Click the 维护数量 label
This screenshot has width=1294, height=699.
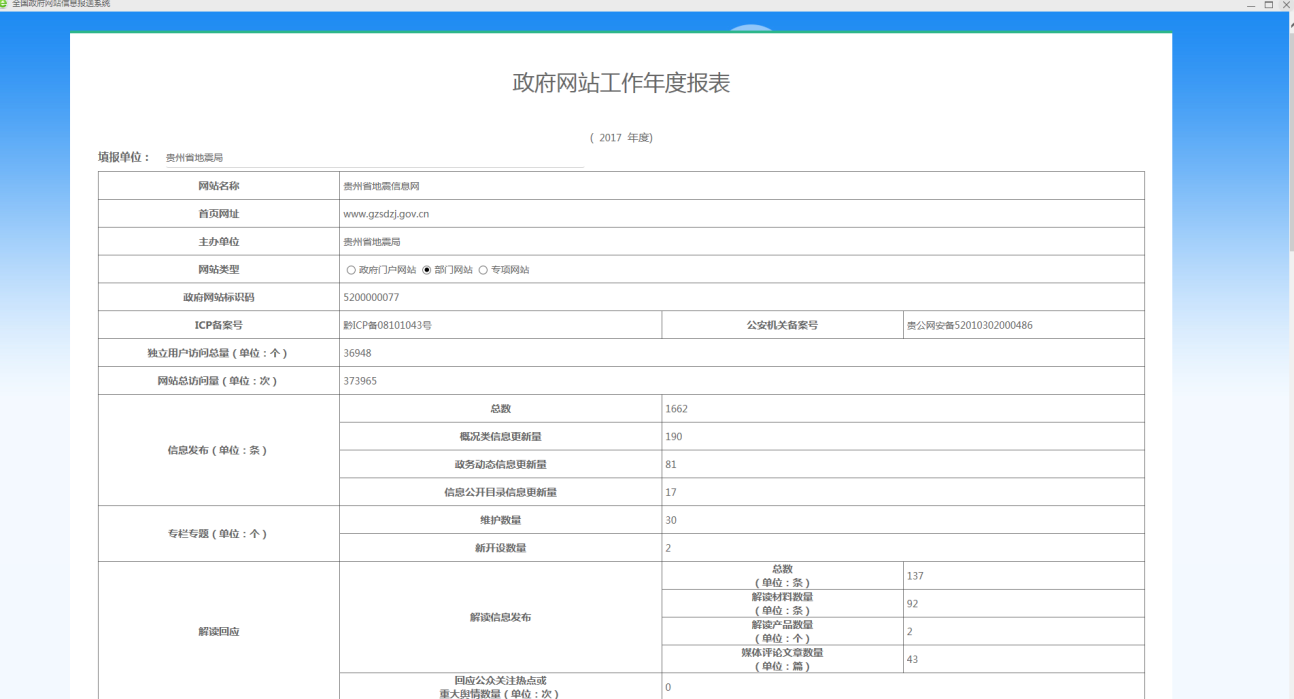coord(500,520)
